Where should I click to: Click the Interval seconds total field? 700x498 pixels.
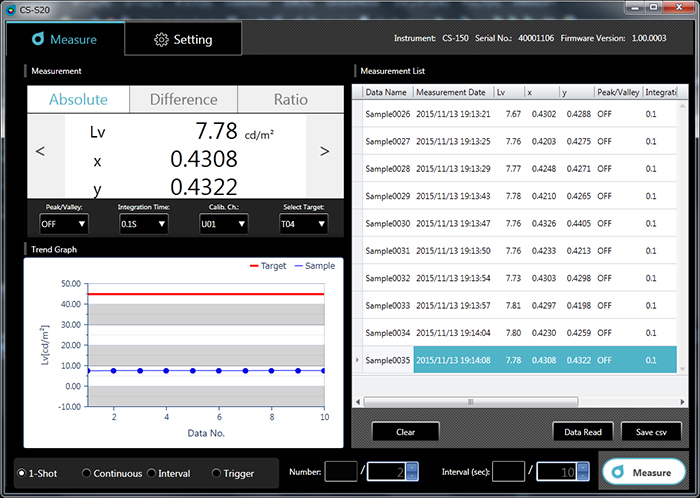pyautogui.click(x=557, y=472)
